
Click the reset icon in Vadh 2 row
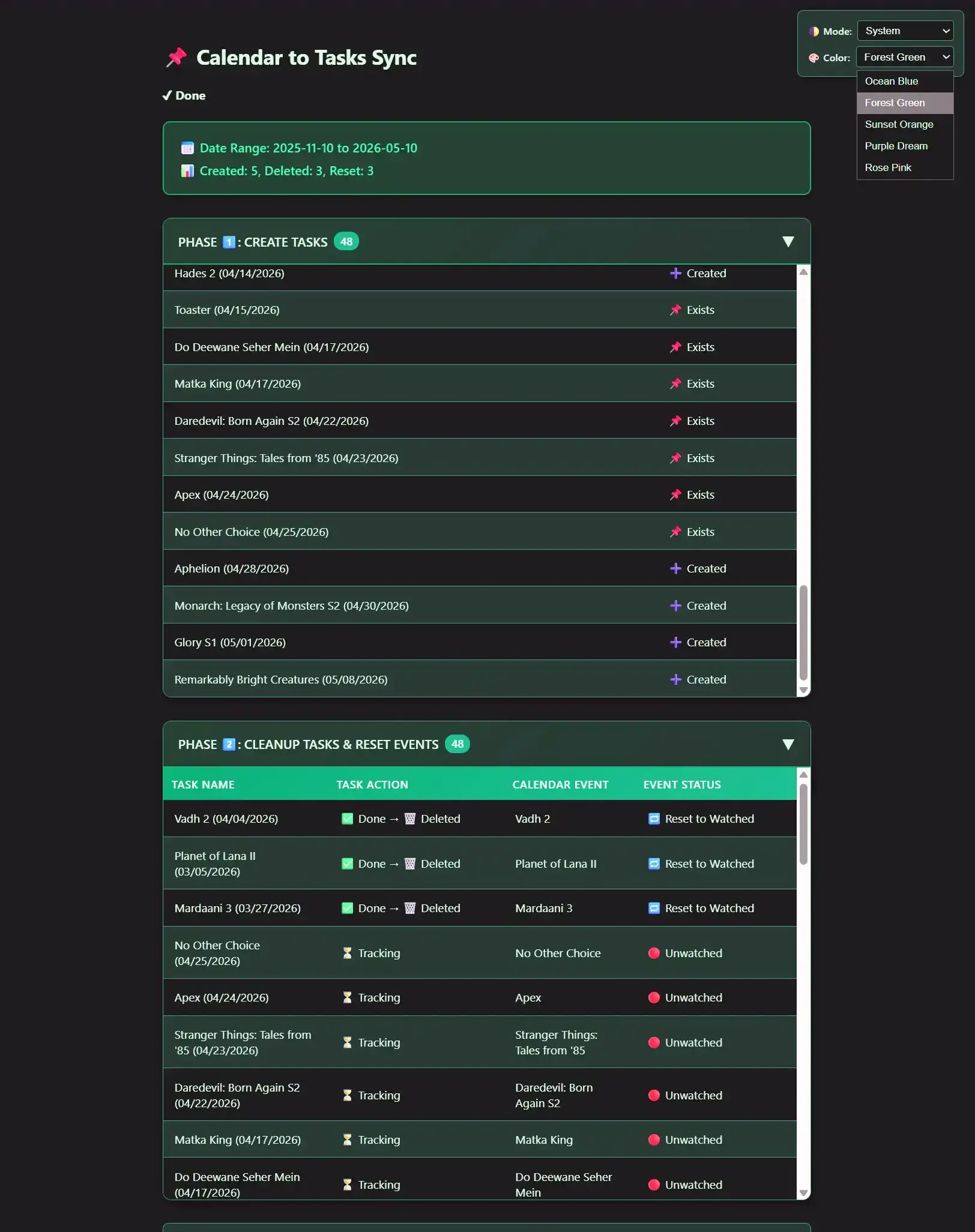click(654, 819)
